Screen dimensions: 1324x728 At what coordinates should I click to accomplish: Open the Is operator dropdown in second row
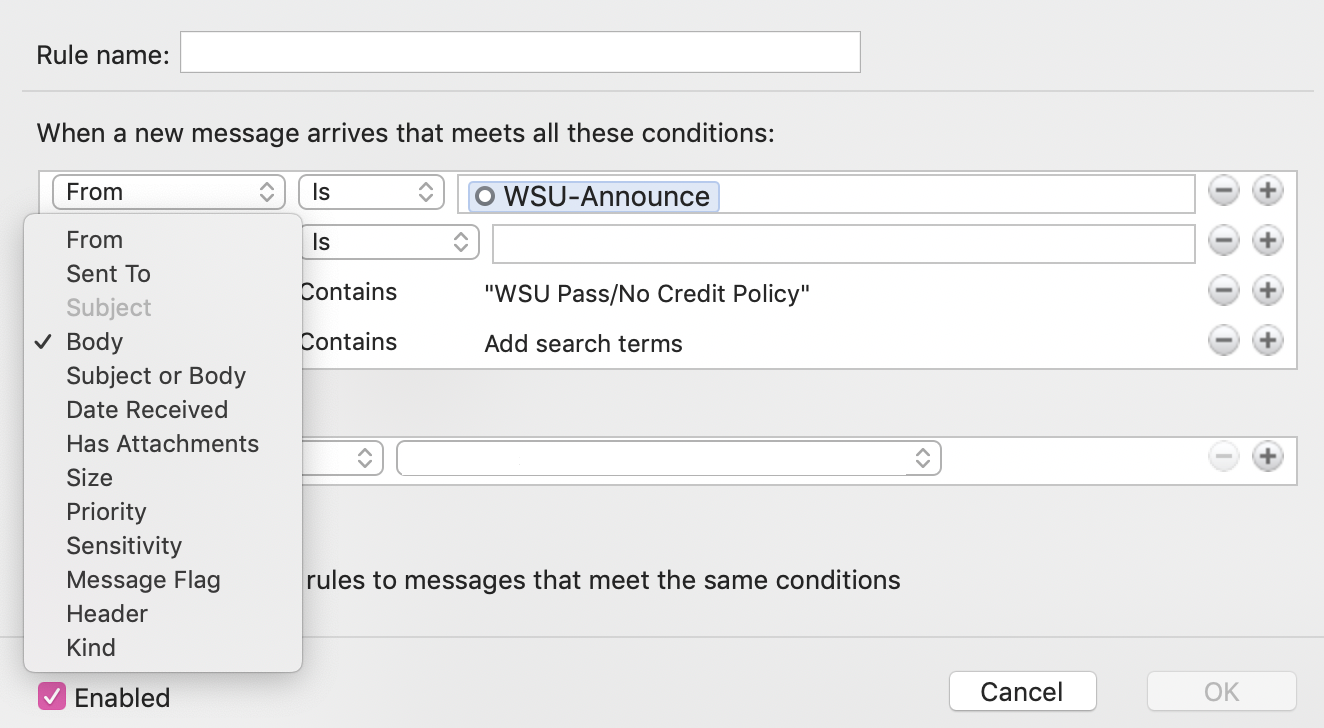coord(389,242)
